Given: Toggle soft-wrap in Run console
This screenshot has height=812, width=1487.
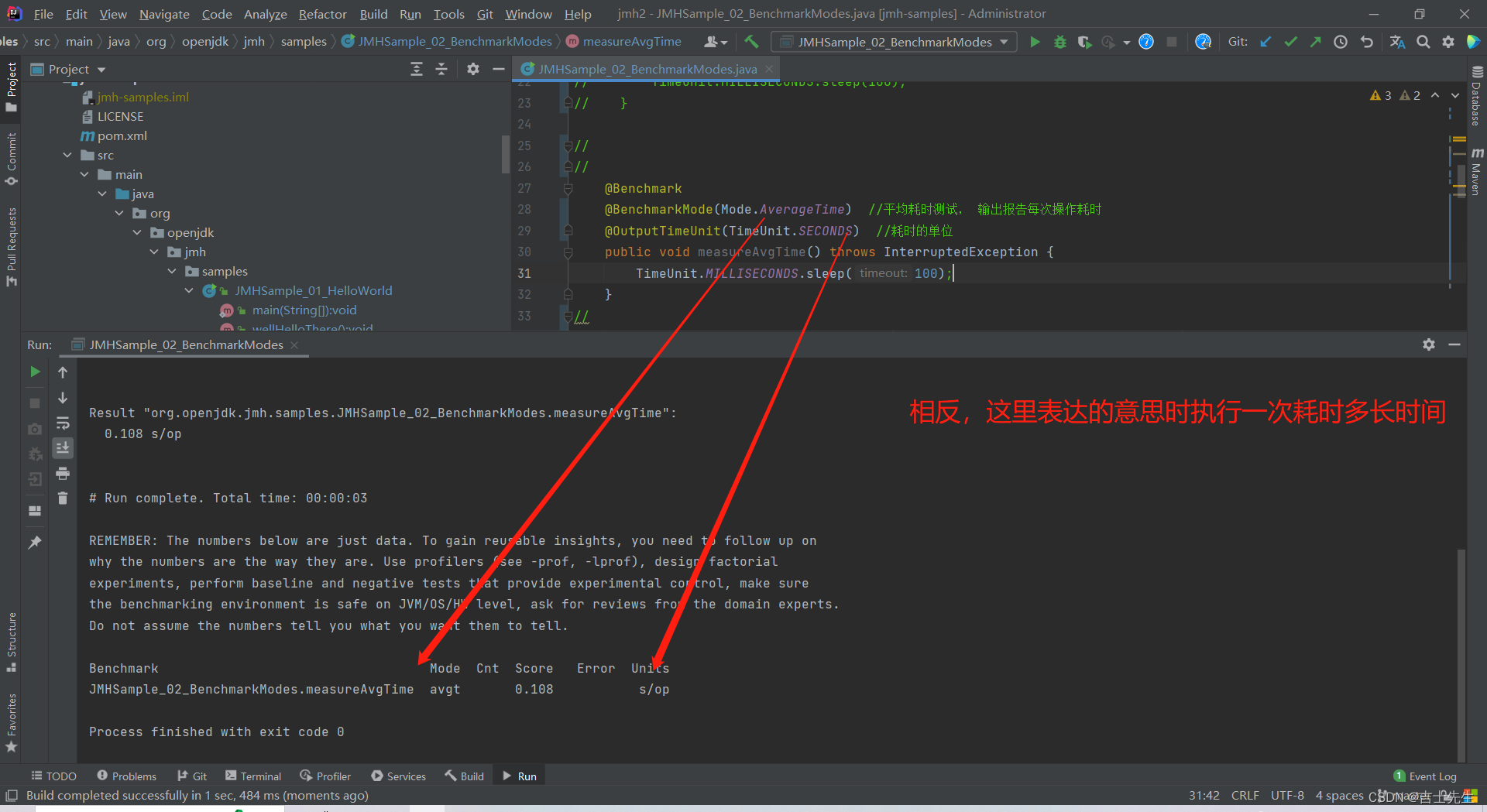Looking at the screenshot, I should point(63,423).
